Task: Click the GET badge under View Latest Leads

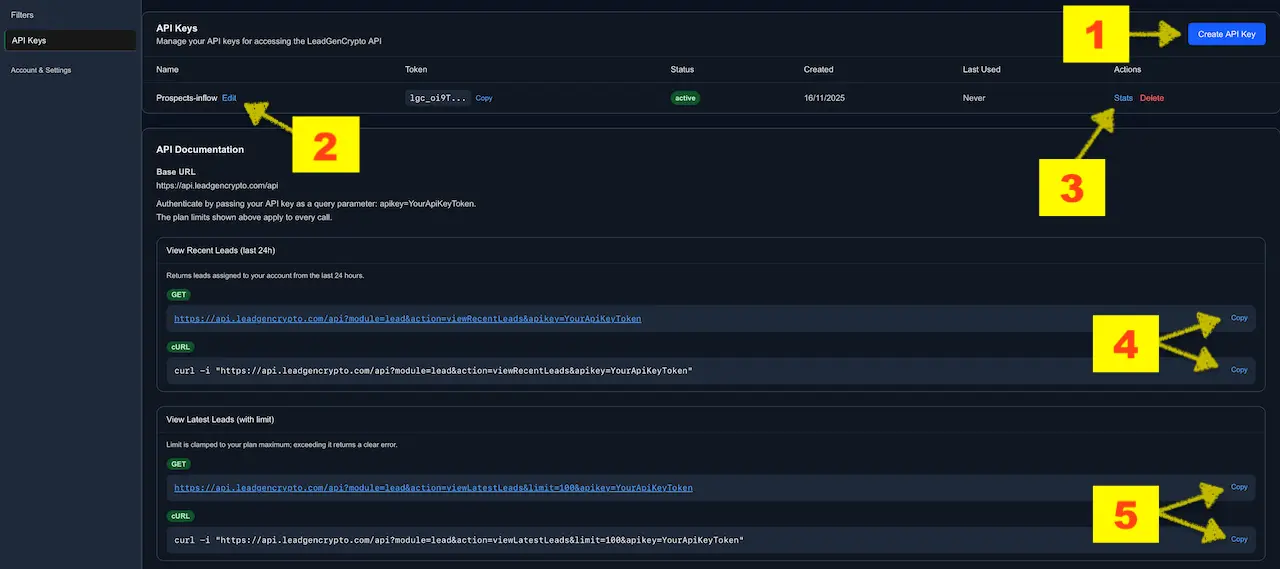Action: [x=178, y=464]
